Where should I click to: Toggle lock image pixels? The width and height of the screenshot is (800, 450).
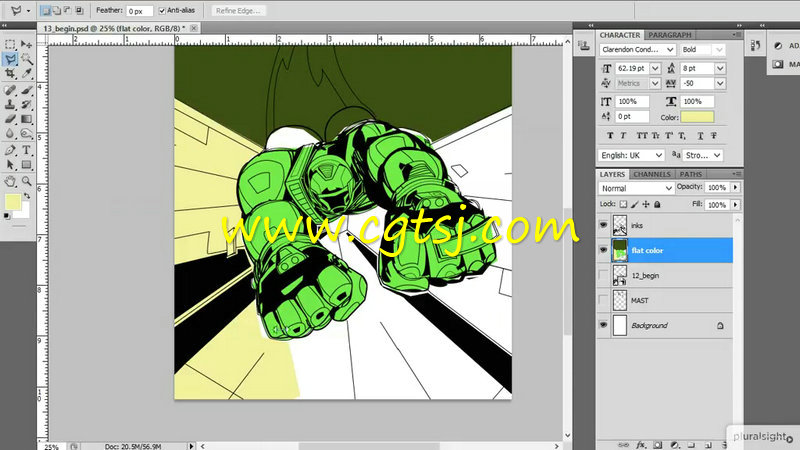[635, 204]
